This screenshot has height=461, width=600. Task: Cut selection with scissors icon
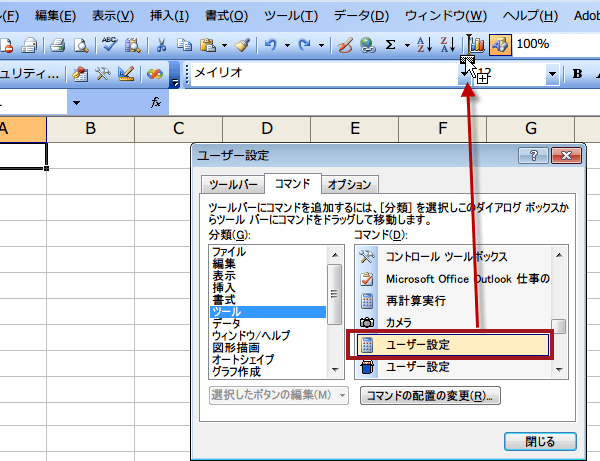(161, 45)
